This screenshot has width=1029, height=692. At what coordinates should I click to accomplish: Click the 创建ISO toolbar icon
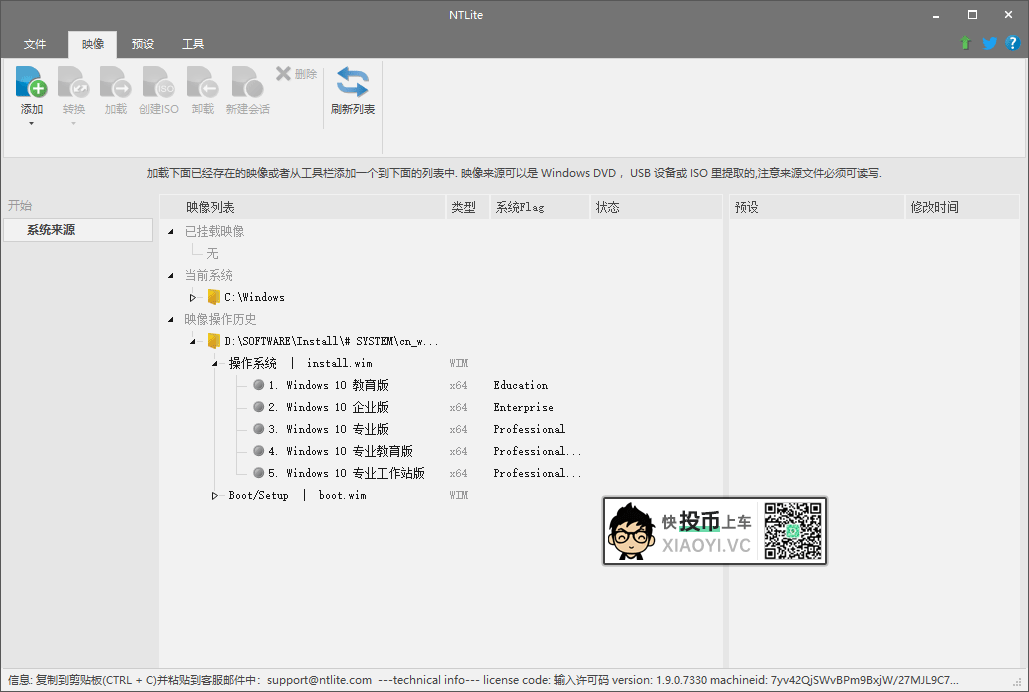[159, 82]
